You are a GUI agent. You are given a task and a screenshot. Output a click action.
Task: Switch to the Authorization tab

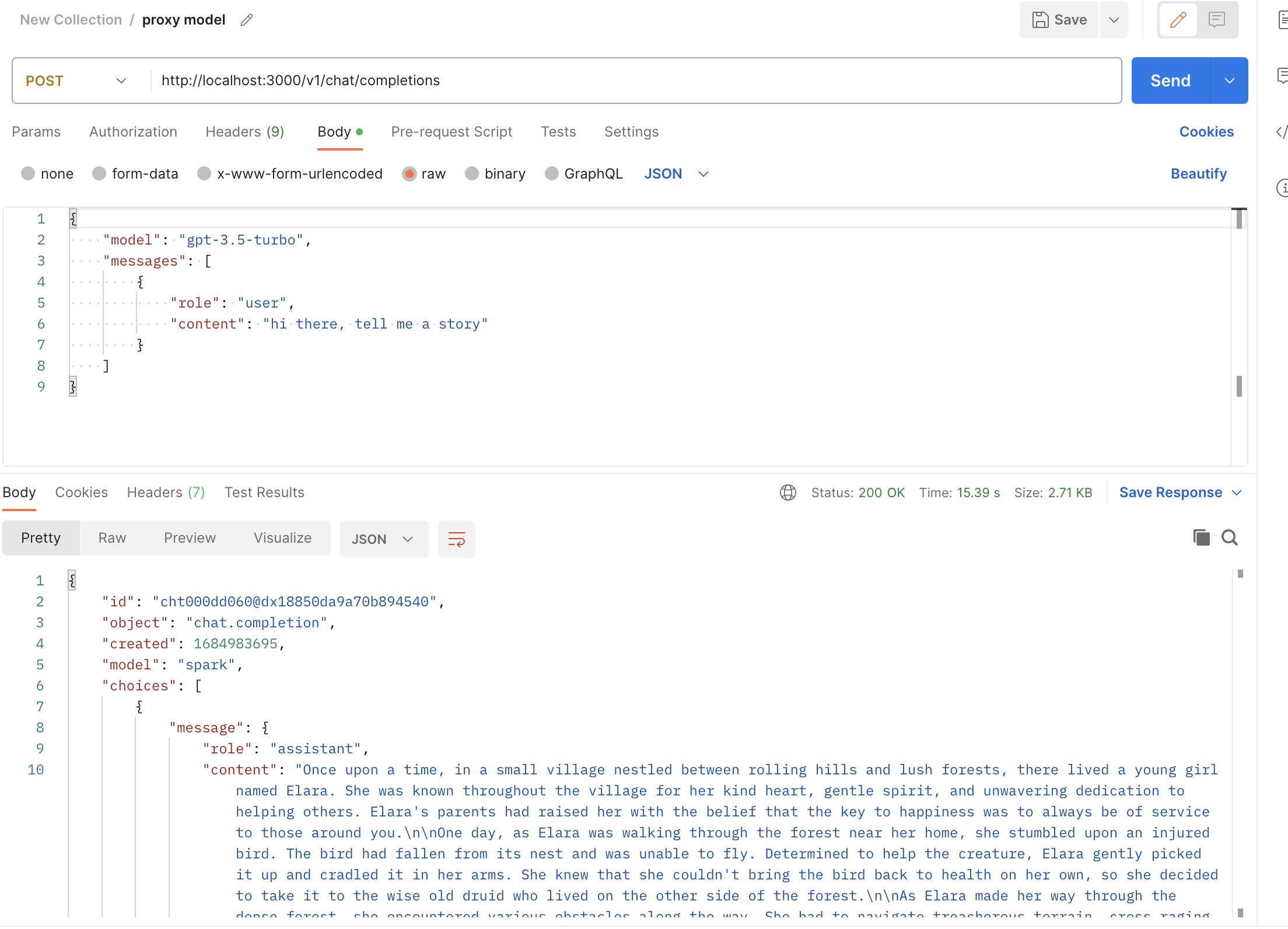133,132
